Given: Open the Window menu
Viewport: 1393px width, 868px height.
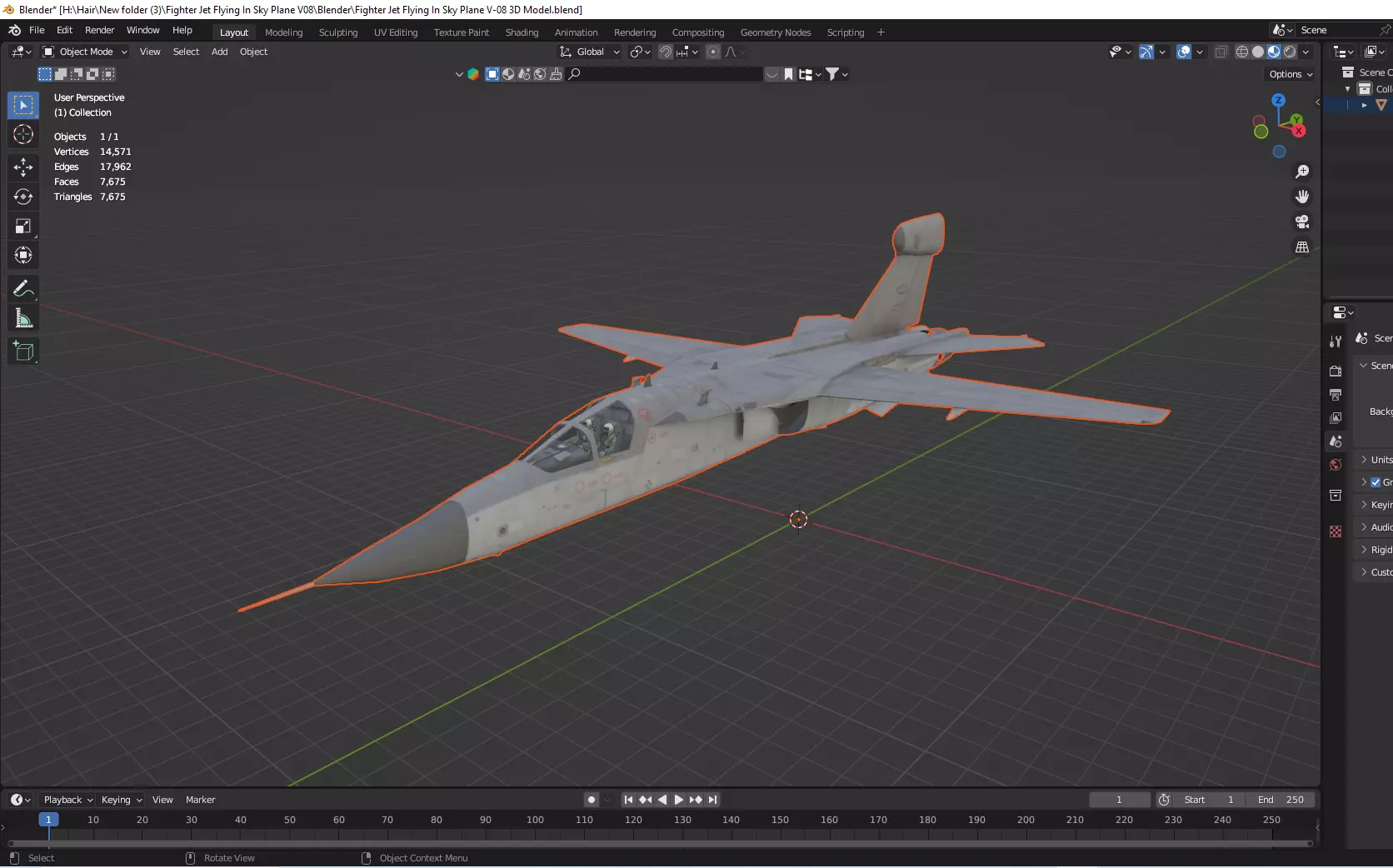Looking at the screenshot, I should click(142, 30).
